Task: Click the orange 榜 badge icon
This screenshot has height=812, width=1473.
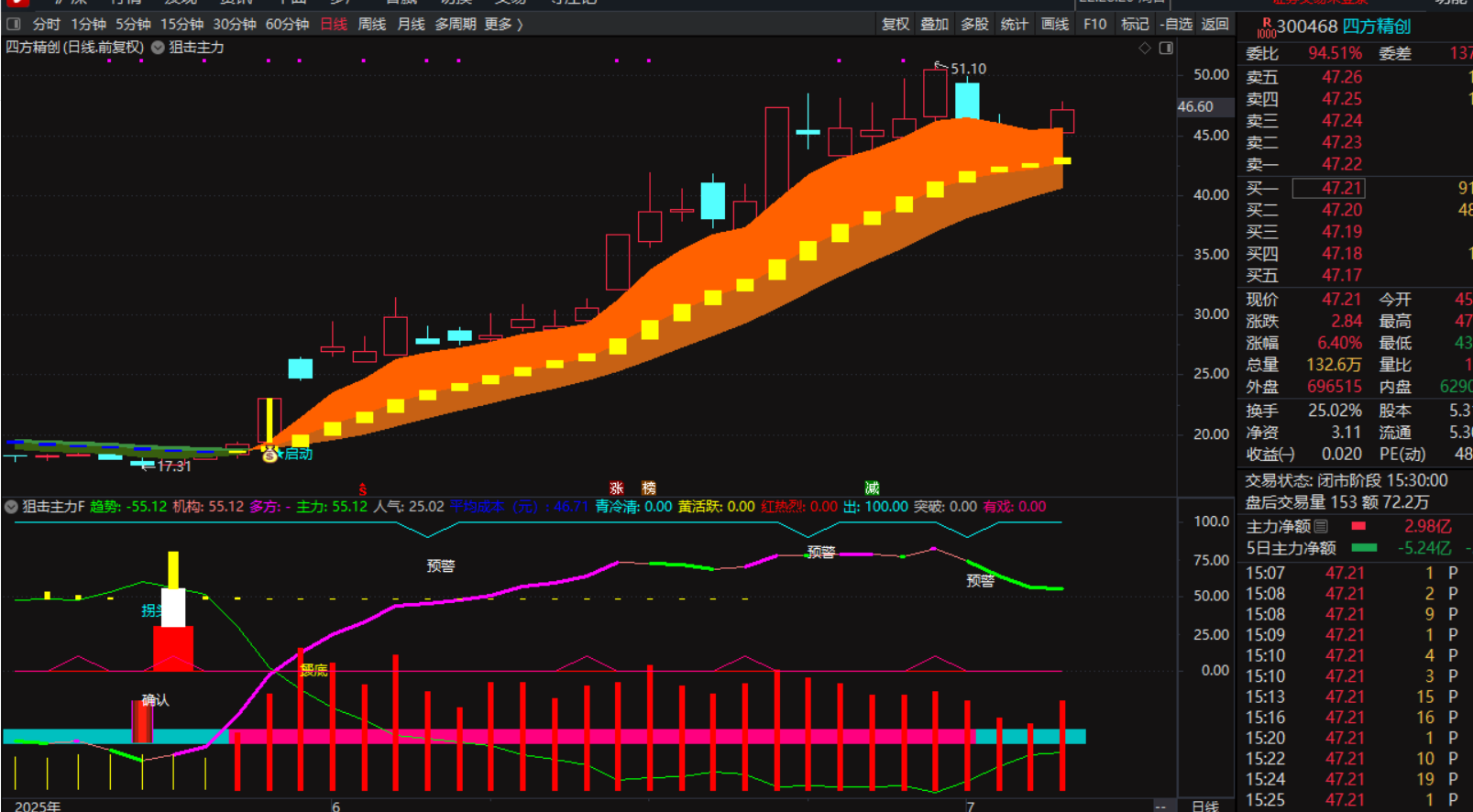Action: 649,488
